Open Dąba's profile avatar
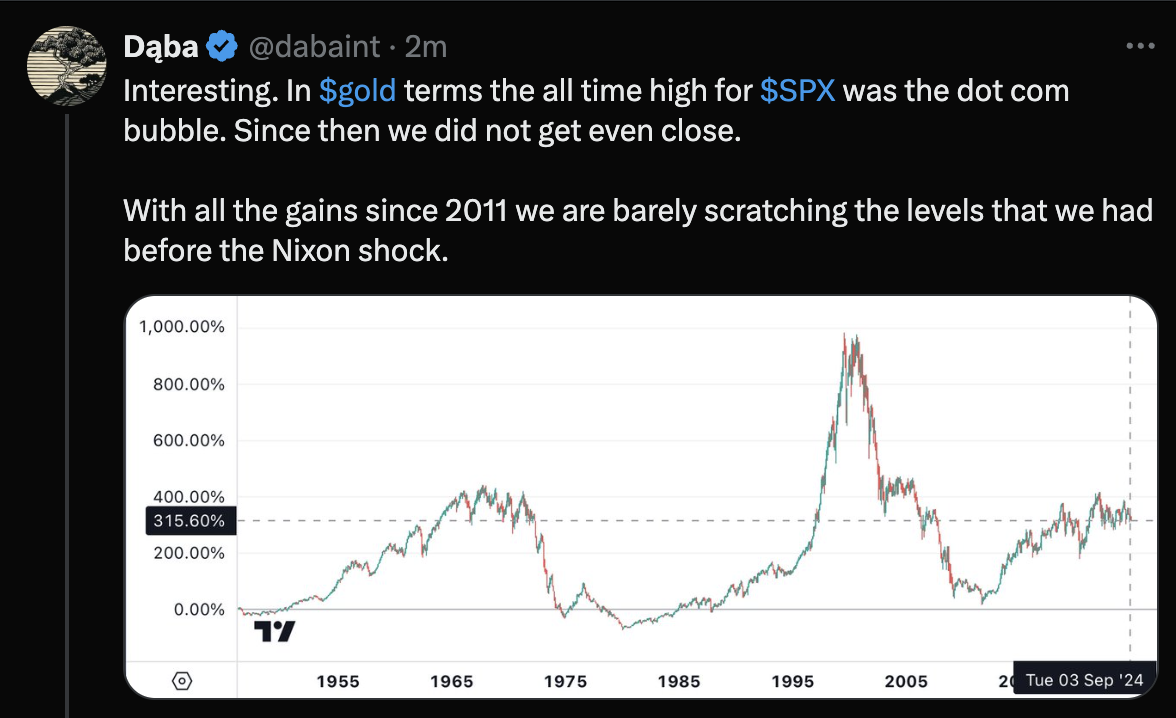1176x718 pixels. tap(67, 66)
